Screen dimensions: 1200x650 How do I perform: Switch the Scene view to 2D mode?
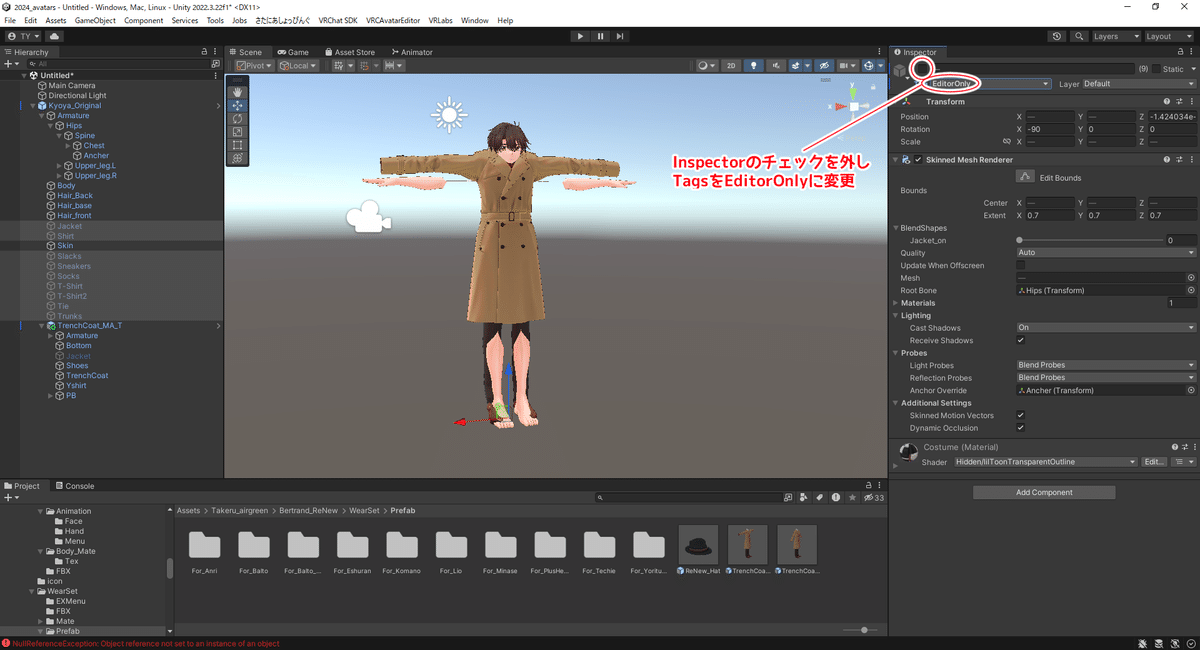[x=731, y=66]
